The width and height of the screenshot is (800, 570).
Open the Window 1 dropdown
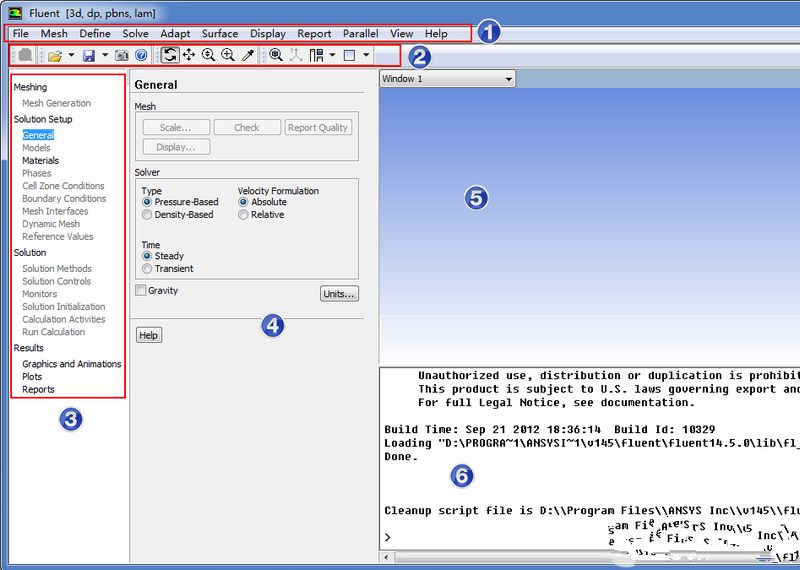tap(447, 78)
